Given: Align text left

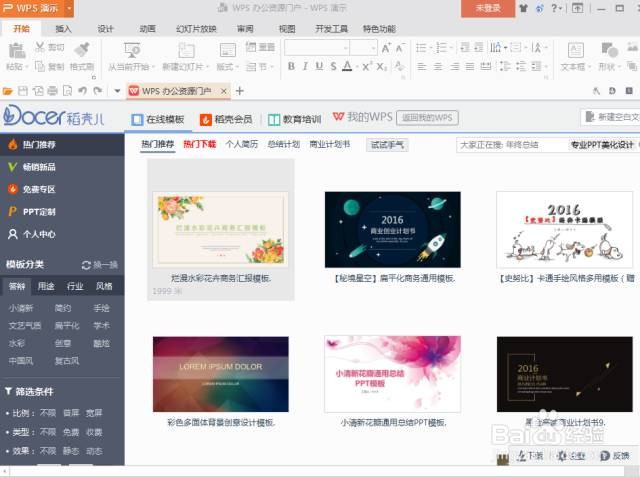Looking at the screenshot, I should click(x=422, y=66).
